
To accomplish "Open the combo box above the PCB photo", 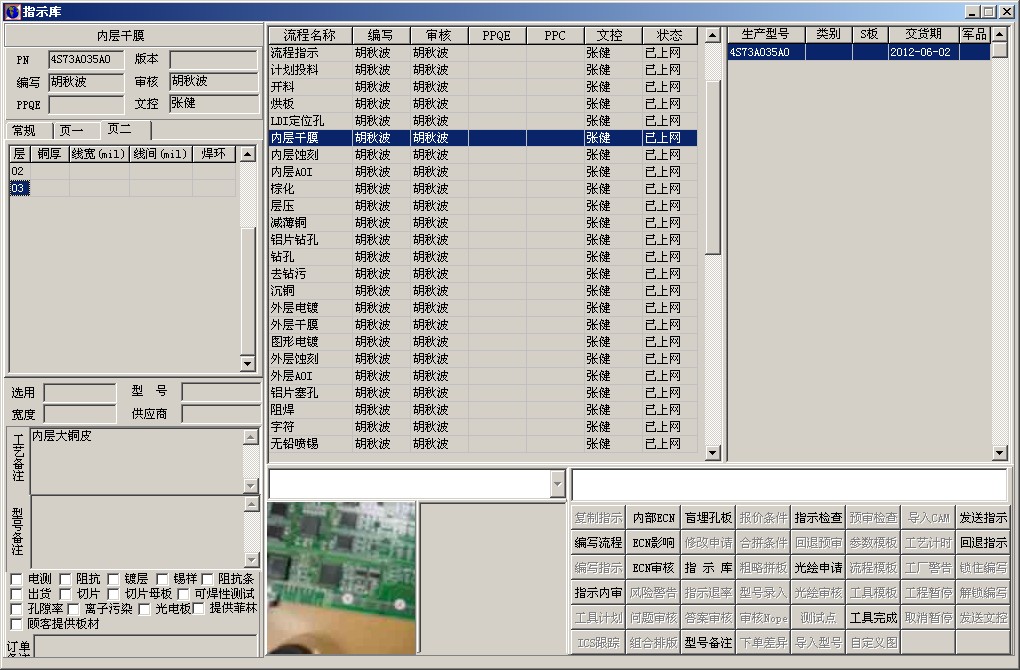I will tap(557, 484).
